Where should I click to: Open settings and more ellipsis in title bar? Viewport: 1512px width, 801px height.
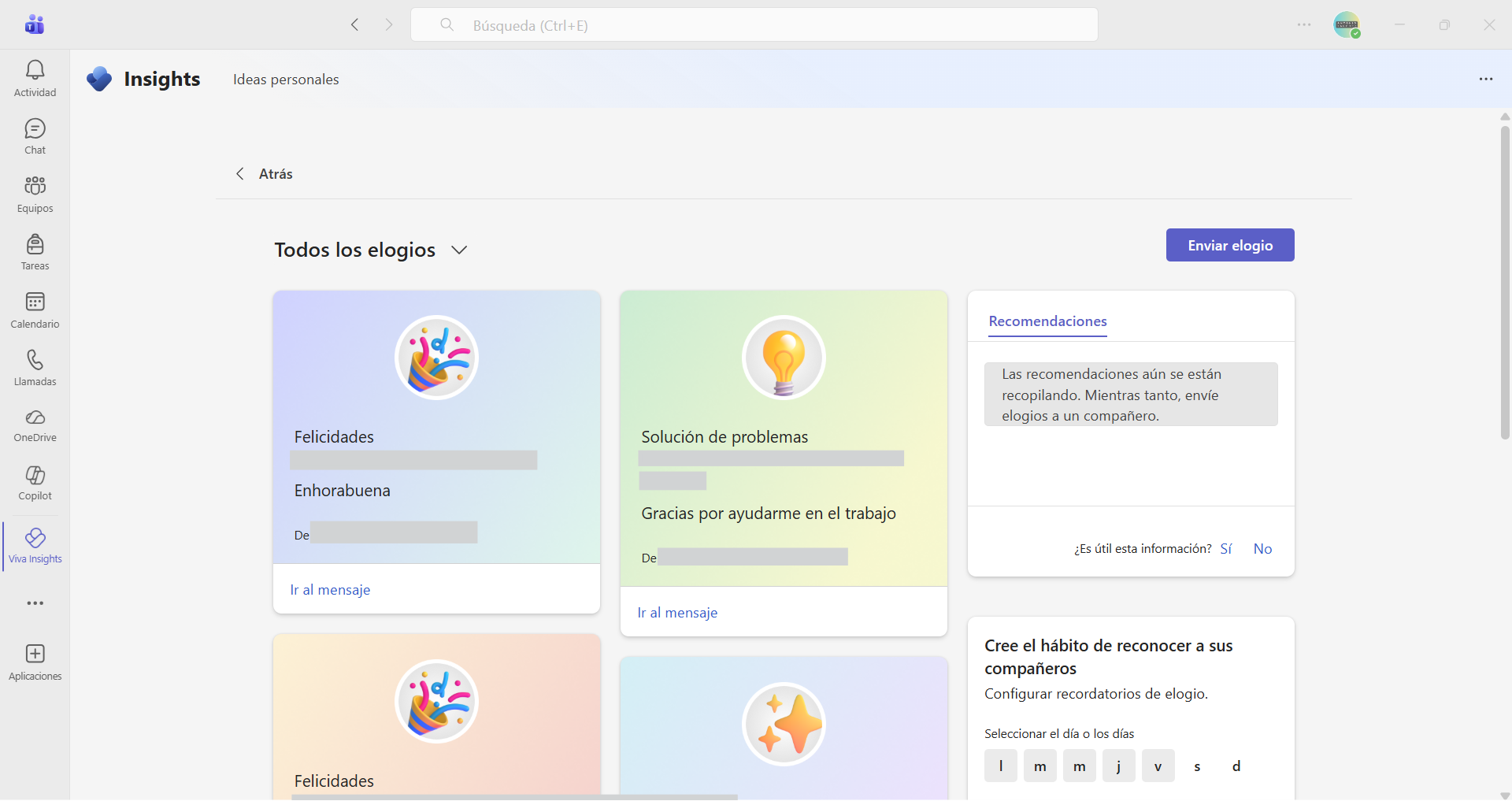[1304, 24]
